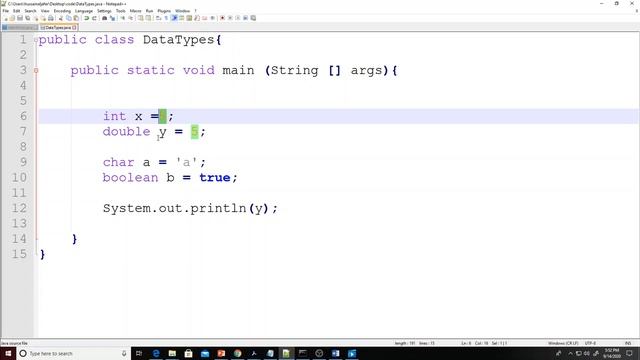Open the Windows notification center icon
Screen dimensions: 640x360
pyautogui.click(x=629, y=353)
